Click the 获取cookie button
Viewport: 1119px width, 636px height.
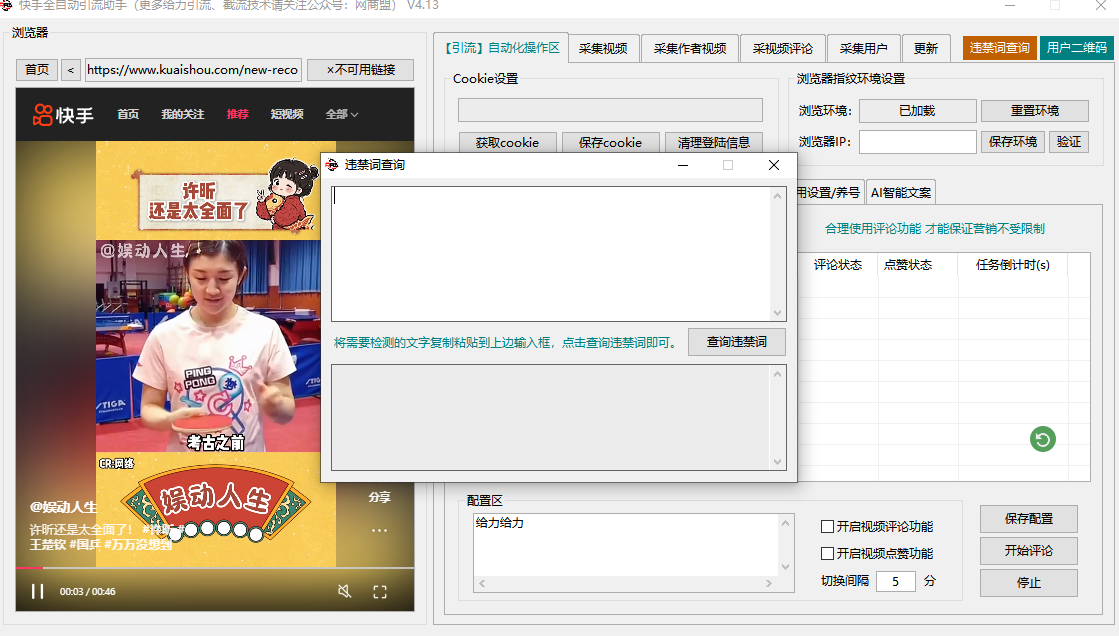point(507,143)
